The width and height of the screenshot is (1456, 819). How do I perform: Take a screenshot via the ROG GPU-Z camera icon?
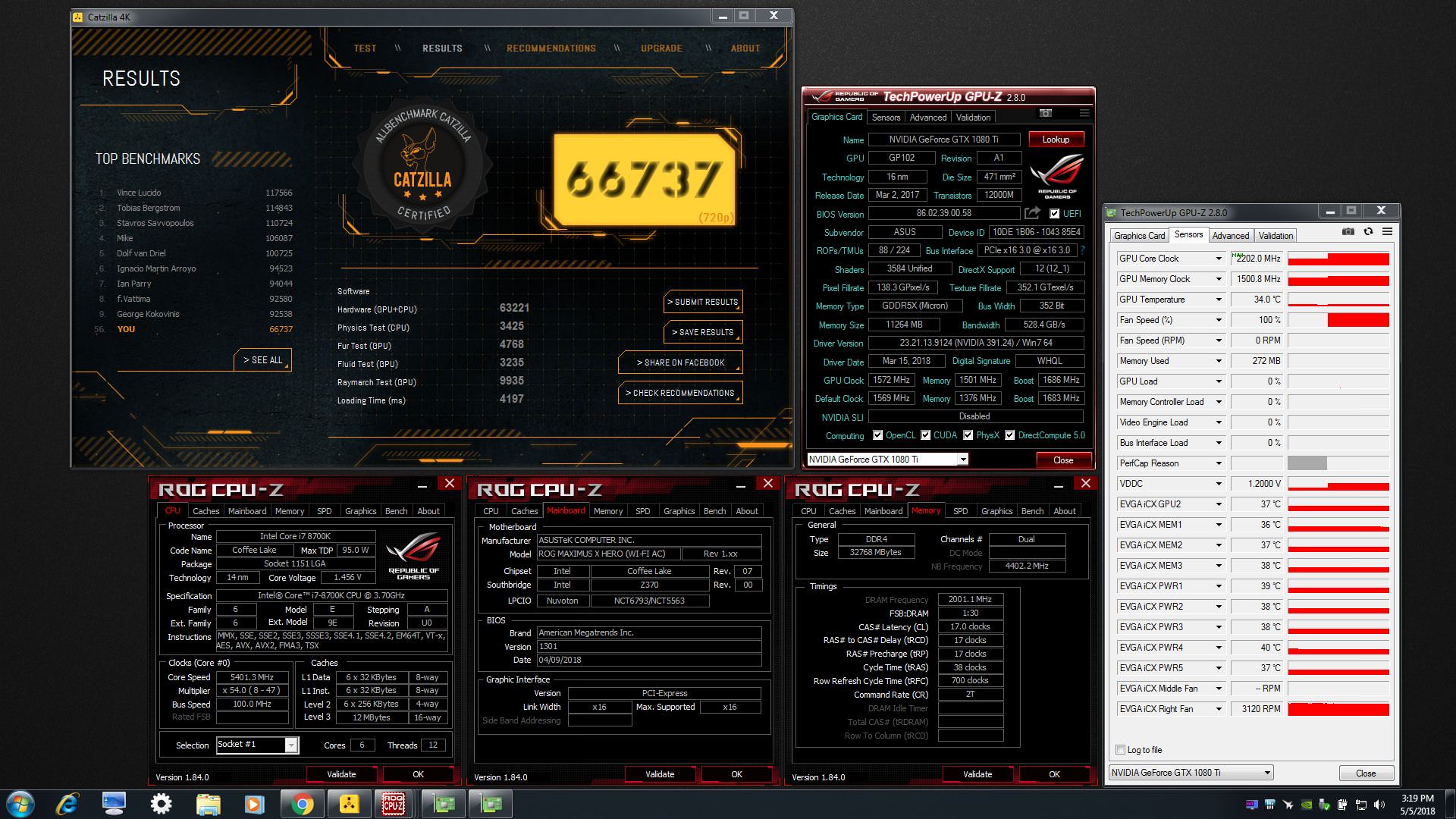1046,113
